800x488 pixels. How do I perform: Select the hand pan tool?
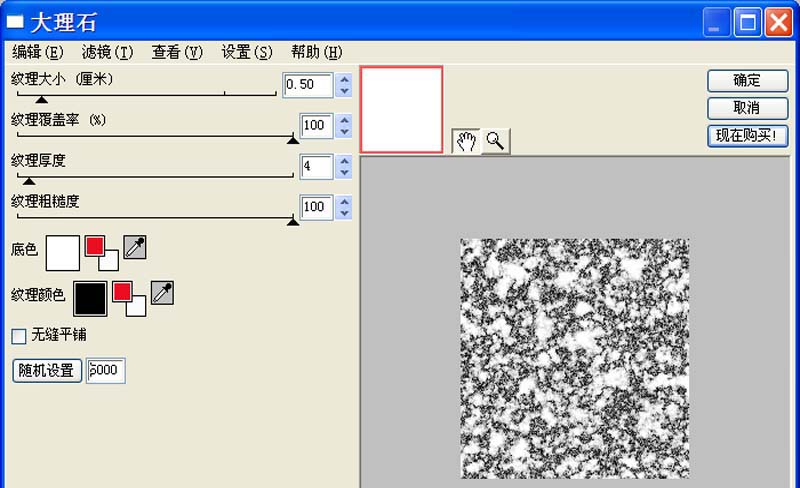466,141
